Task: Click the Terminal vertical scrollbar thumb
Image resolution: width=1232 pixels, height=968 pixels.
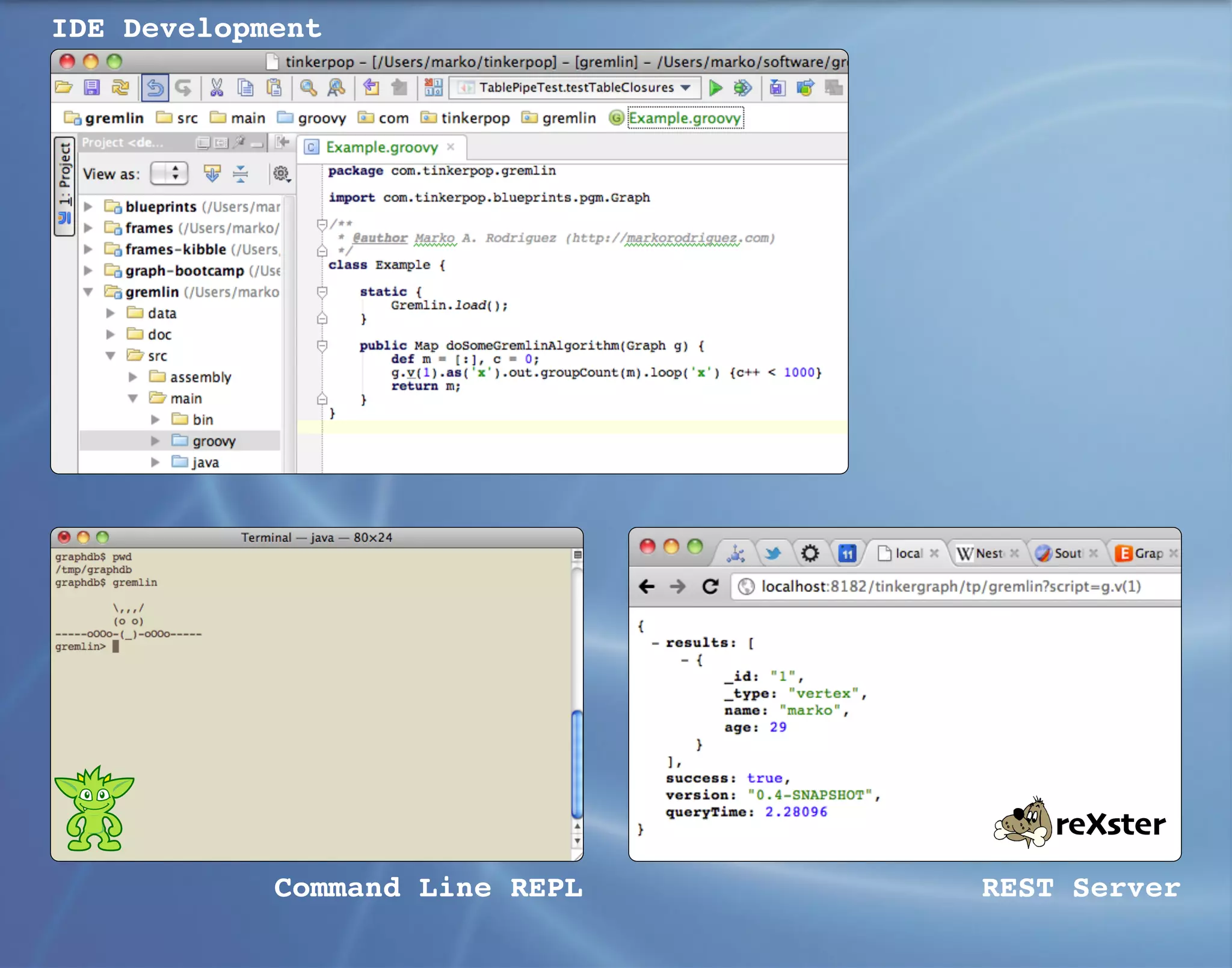Action: pyautogui.click(x=577, y=764)
